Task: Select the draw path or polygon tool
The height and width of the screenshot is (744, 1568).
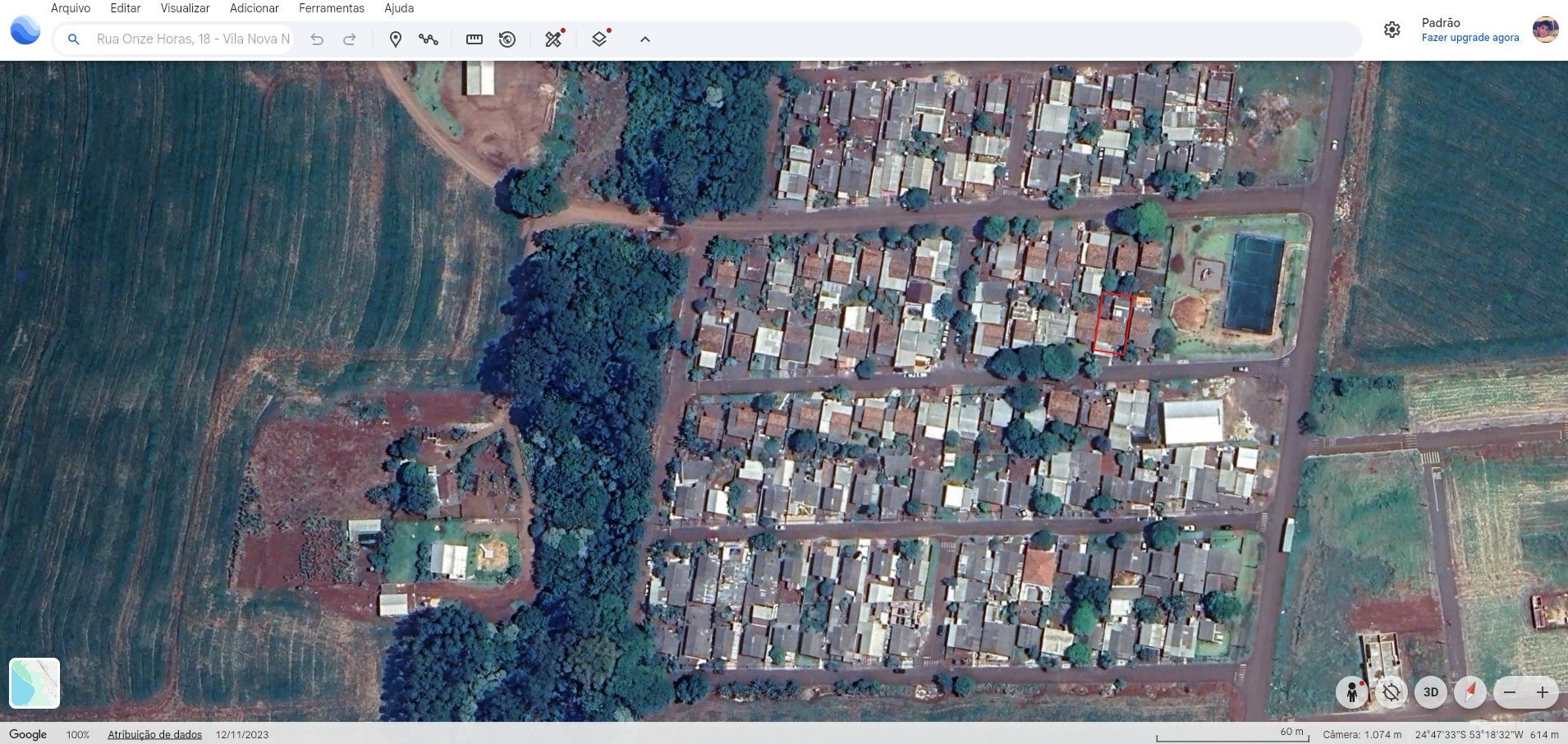Action: 429,39
